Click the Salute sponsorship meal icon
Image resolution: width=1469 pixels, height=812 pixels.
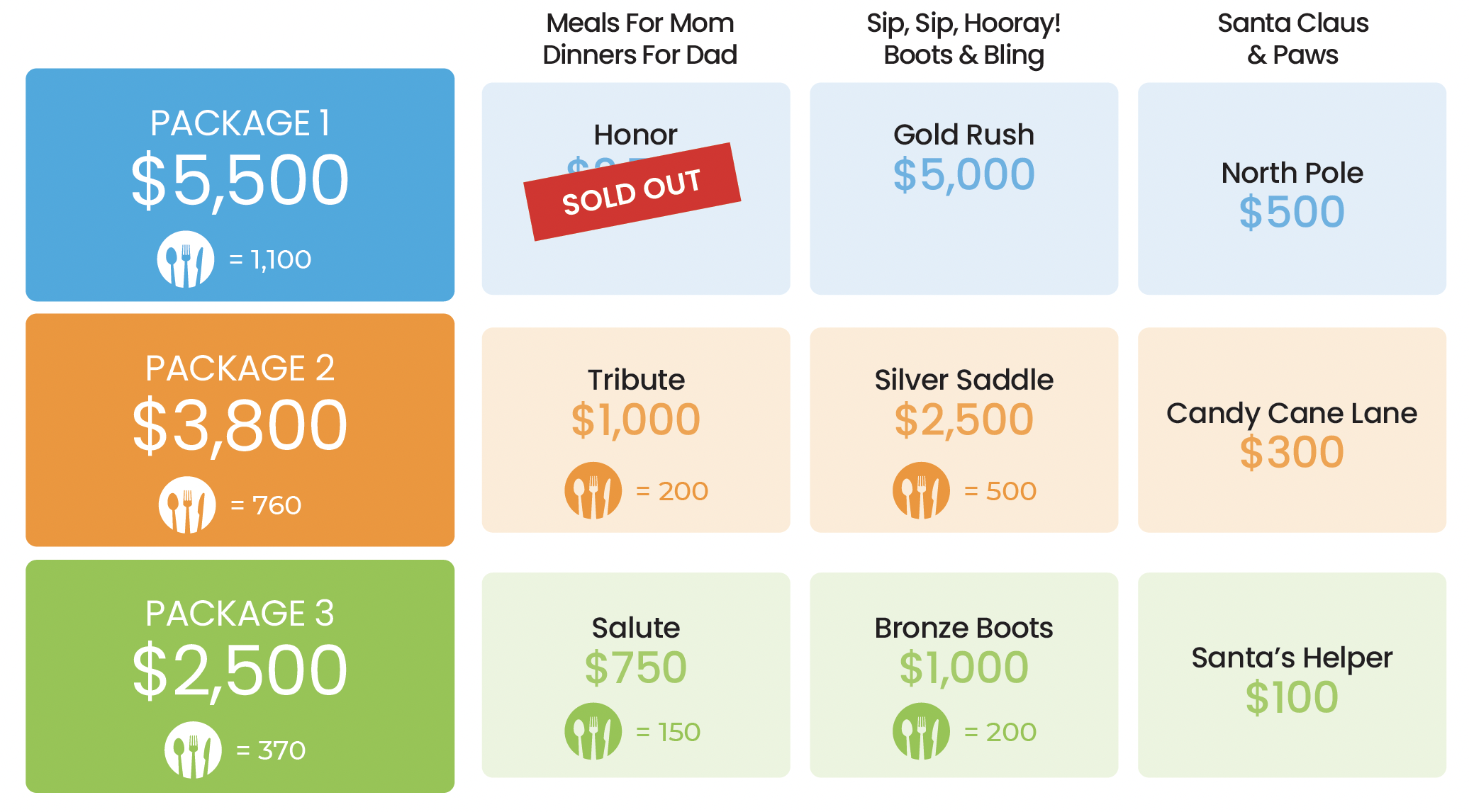[x=593, y=731]
